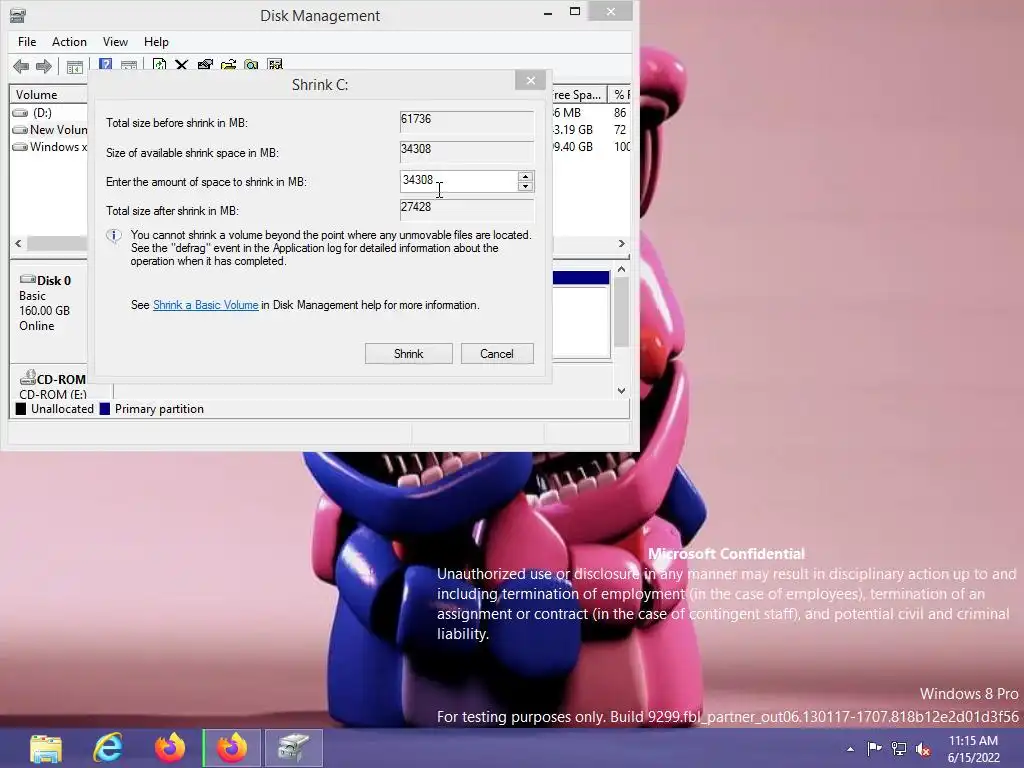Click the disk pane scroll-down arrow
This screenshot has width=1024, height=768.
621,391
